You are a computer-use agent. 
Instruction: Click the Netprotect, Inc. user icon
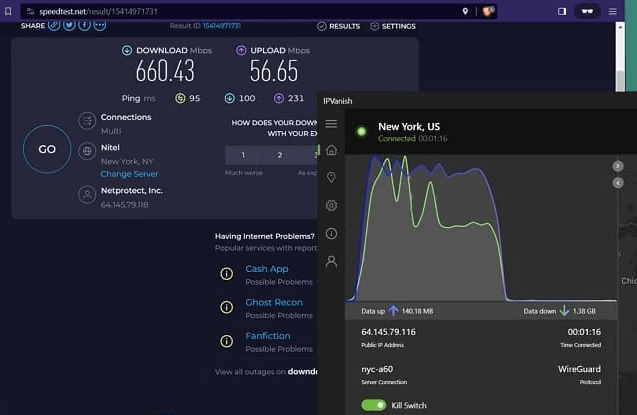coord(87,195)
